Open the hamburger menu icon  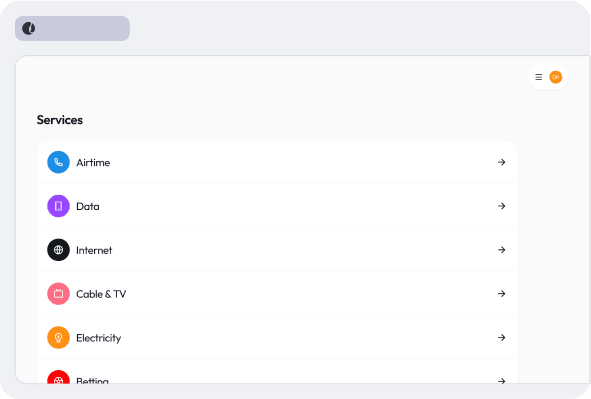click(539, 77)
